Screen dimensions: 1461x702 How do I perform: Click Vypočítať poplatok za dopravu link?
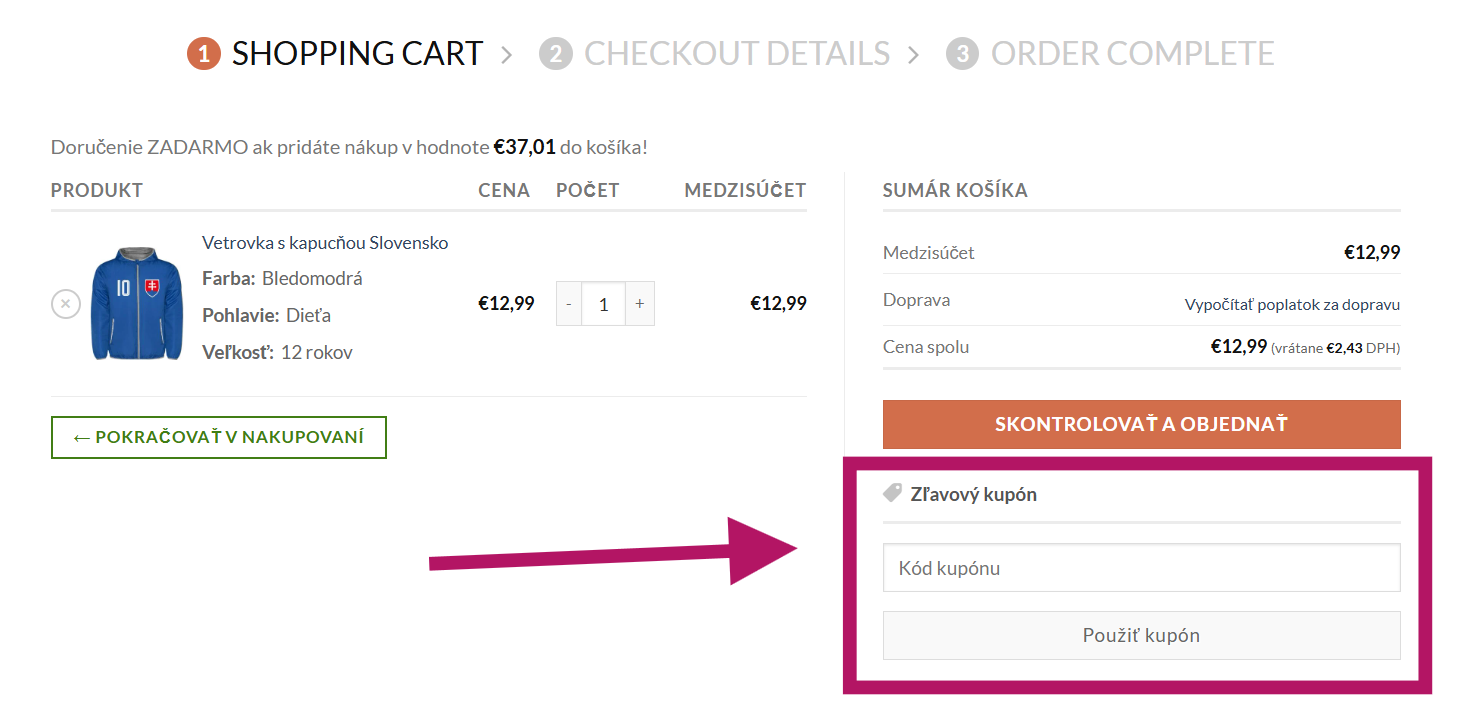click(x=1292, y=305)
